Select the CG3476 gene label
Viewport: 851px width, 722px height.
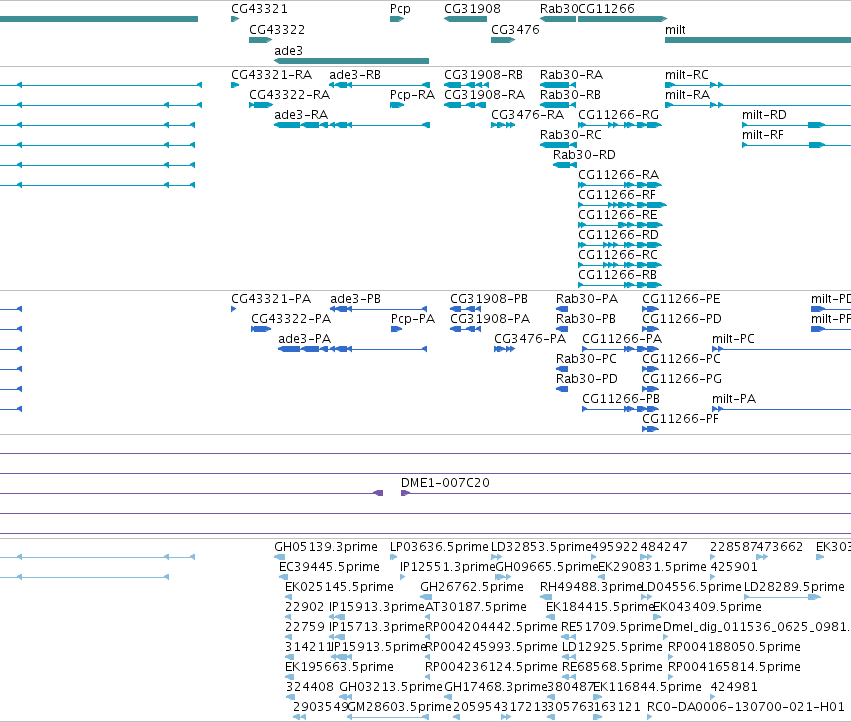(515, 29)
